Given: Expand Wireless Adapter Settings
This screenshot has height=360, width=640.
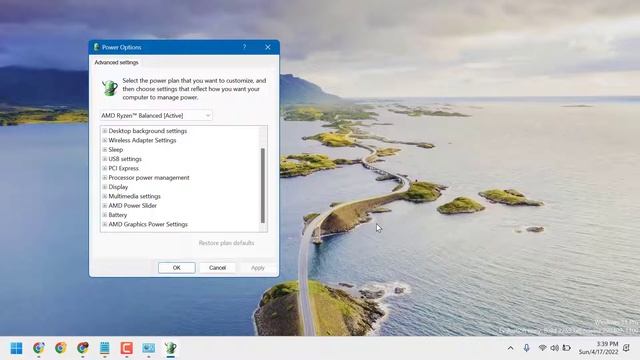Looking at the screenshot, I should click(104, 140).
